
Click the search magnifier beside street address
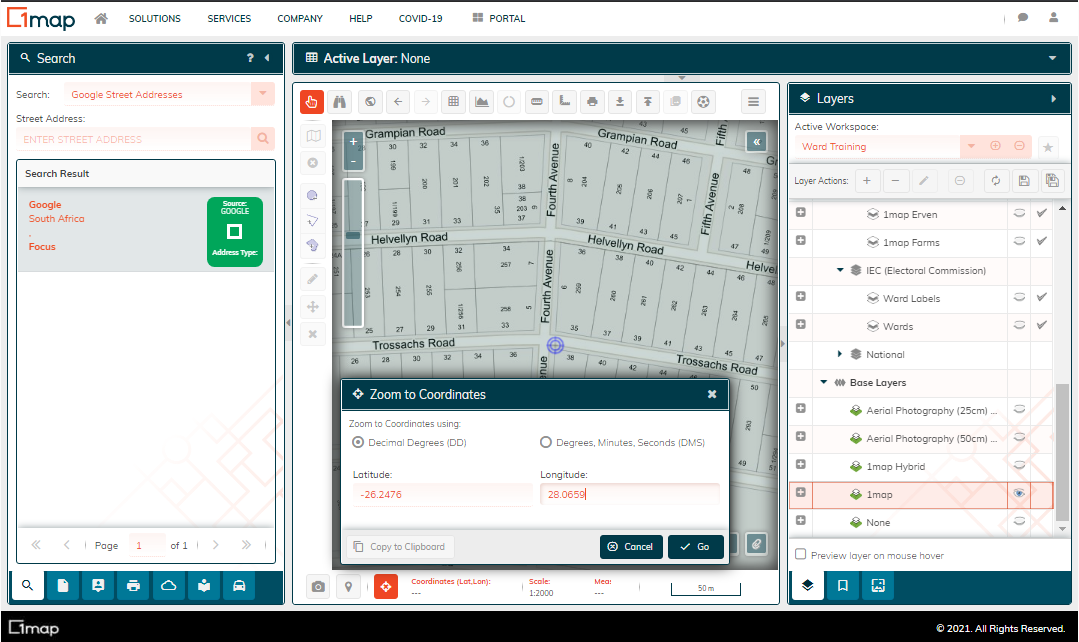[x=263, y=139]
